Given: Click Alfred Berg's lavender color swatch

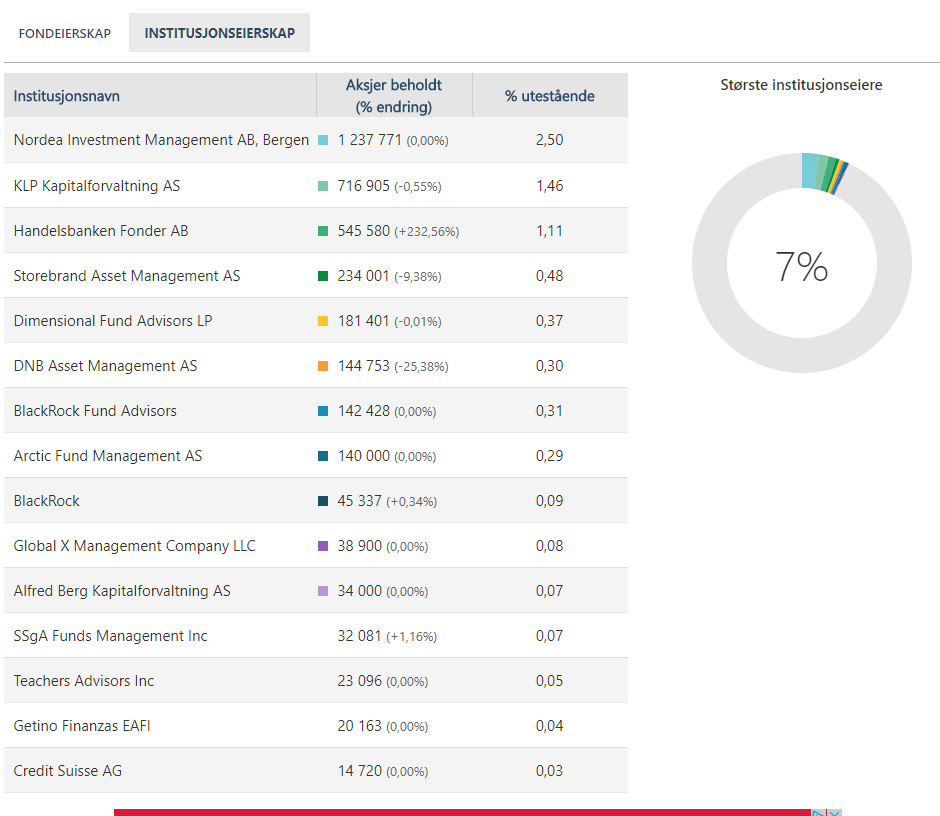Looking at the screenshot, I should tap(323, 591).
